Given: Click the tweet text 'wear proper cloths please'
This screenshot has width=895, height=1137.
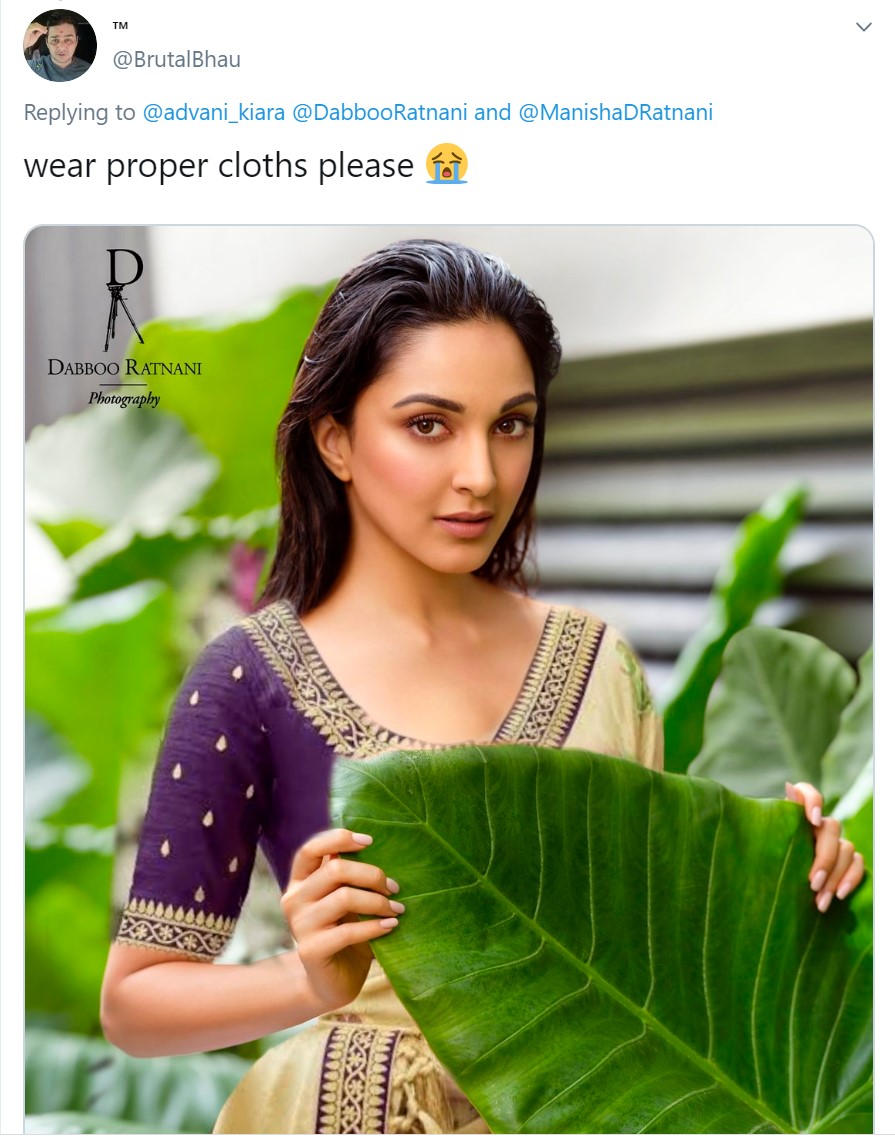Looking at the screenshot, I should [218, 166].
